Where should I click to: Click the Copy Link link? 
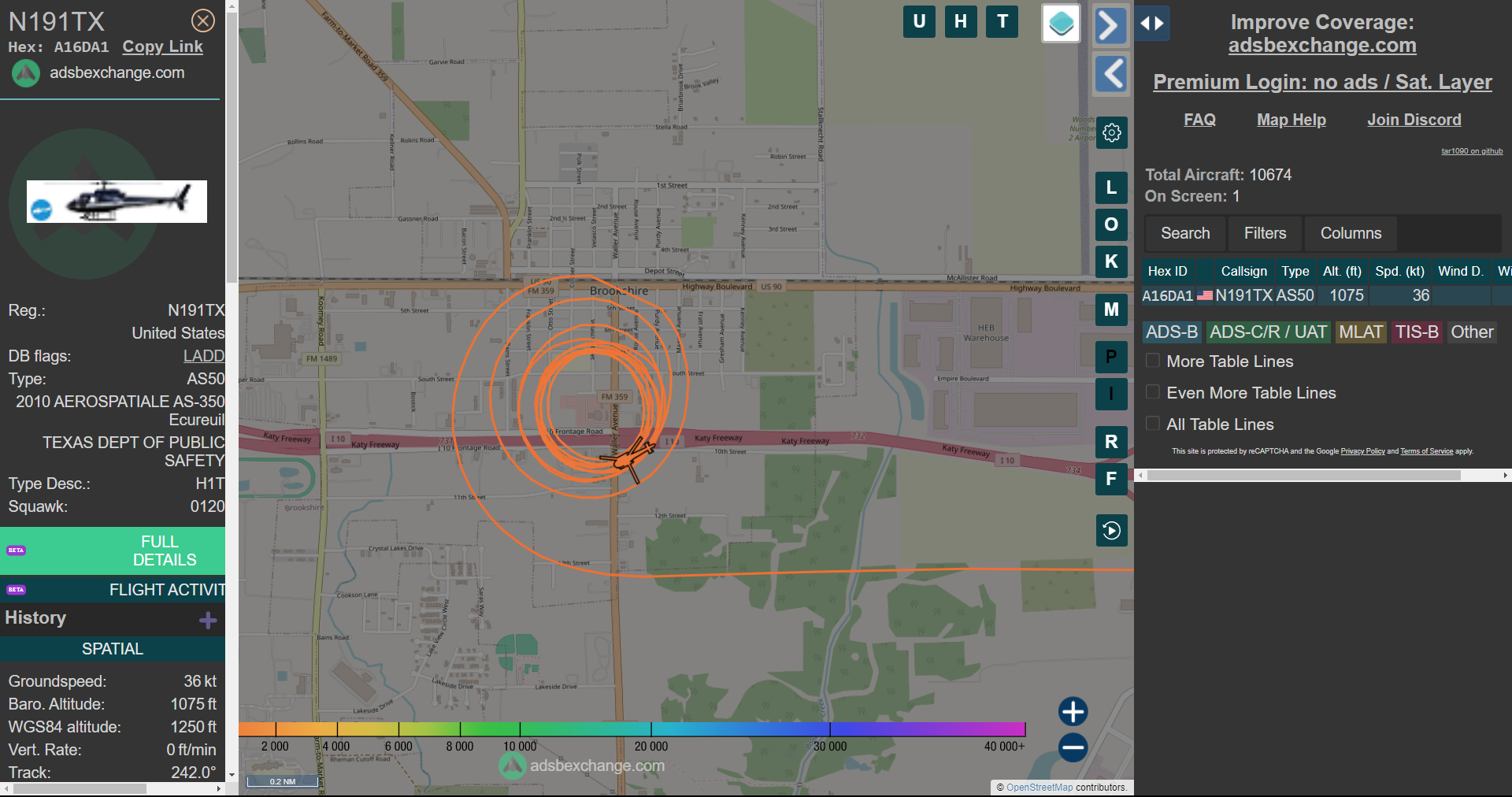coord(162,46)
